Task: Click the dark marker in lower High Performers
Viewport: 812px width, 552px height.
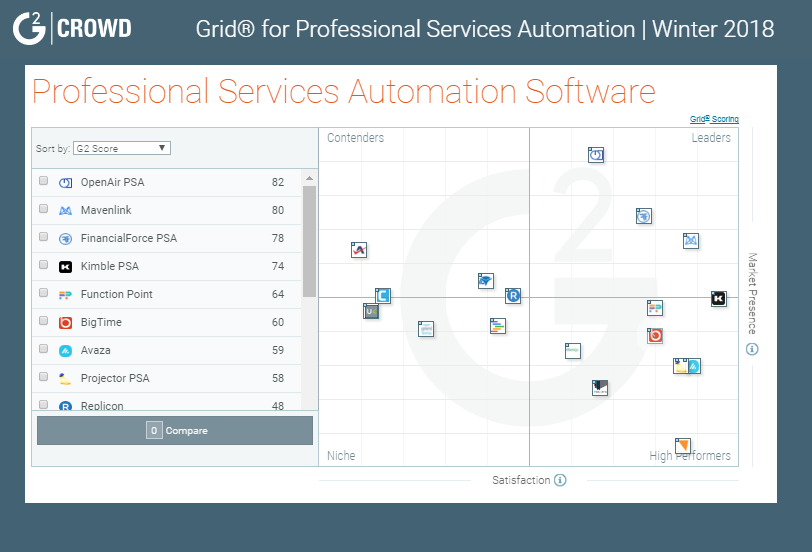Action: [600, 387]
